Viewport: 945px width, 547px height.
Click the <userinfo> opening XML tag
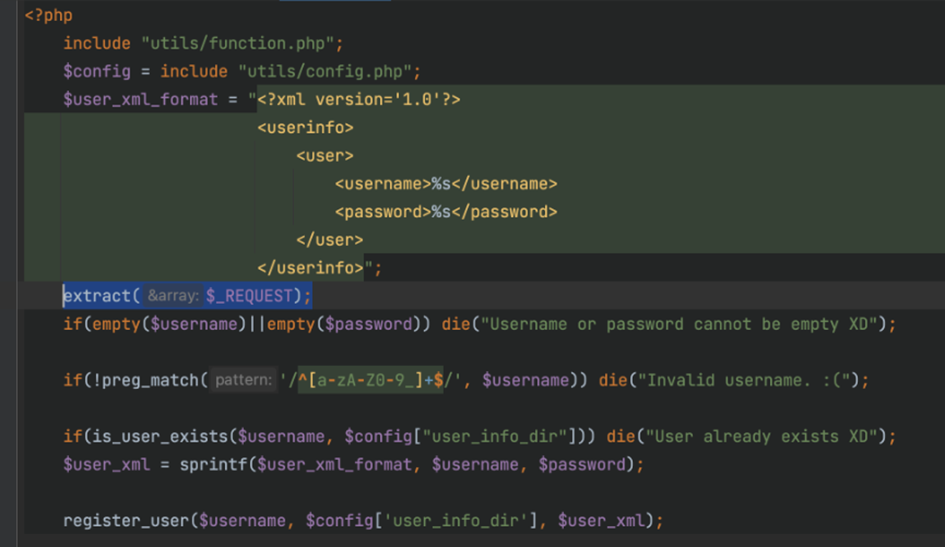click(306, 128)
